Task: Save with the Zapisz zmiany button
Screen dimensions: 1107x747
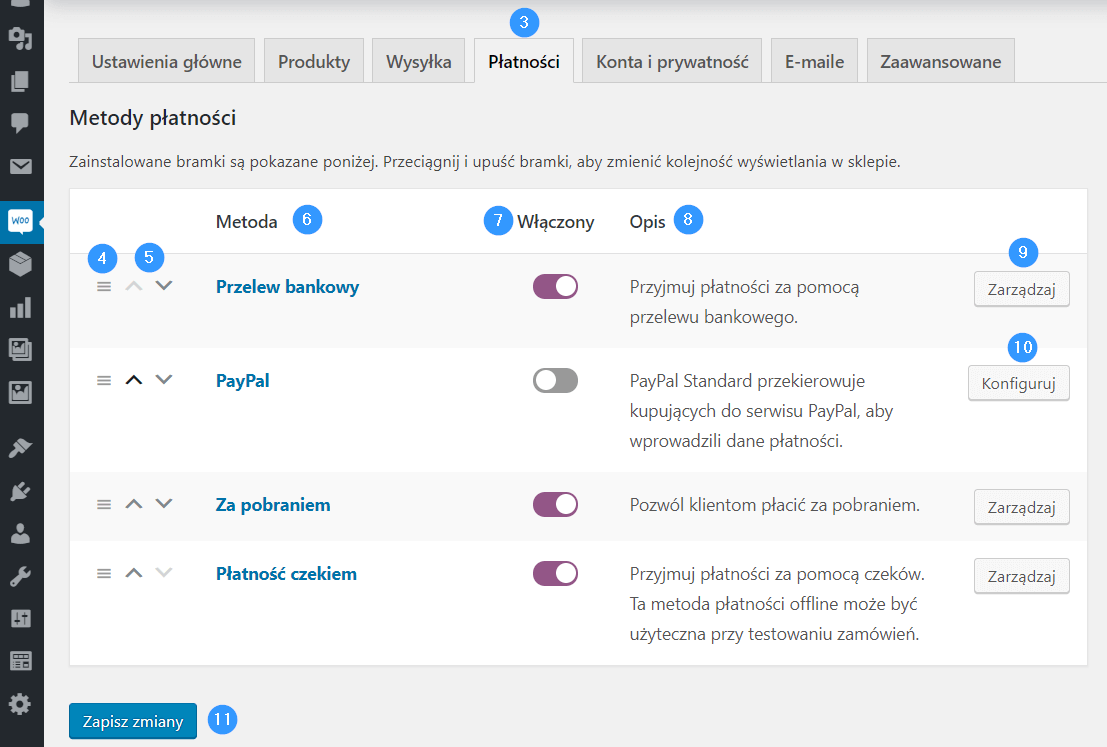Action: pos(133,721)
